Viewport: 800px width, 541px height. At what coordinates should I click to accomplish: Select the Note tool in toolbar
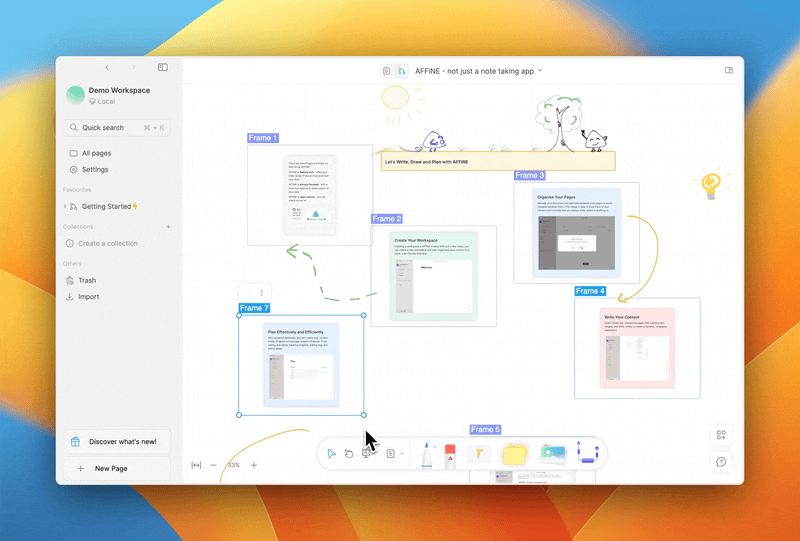pos(390,454)
